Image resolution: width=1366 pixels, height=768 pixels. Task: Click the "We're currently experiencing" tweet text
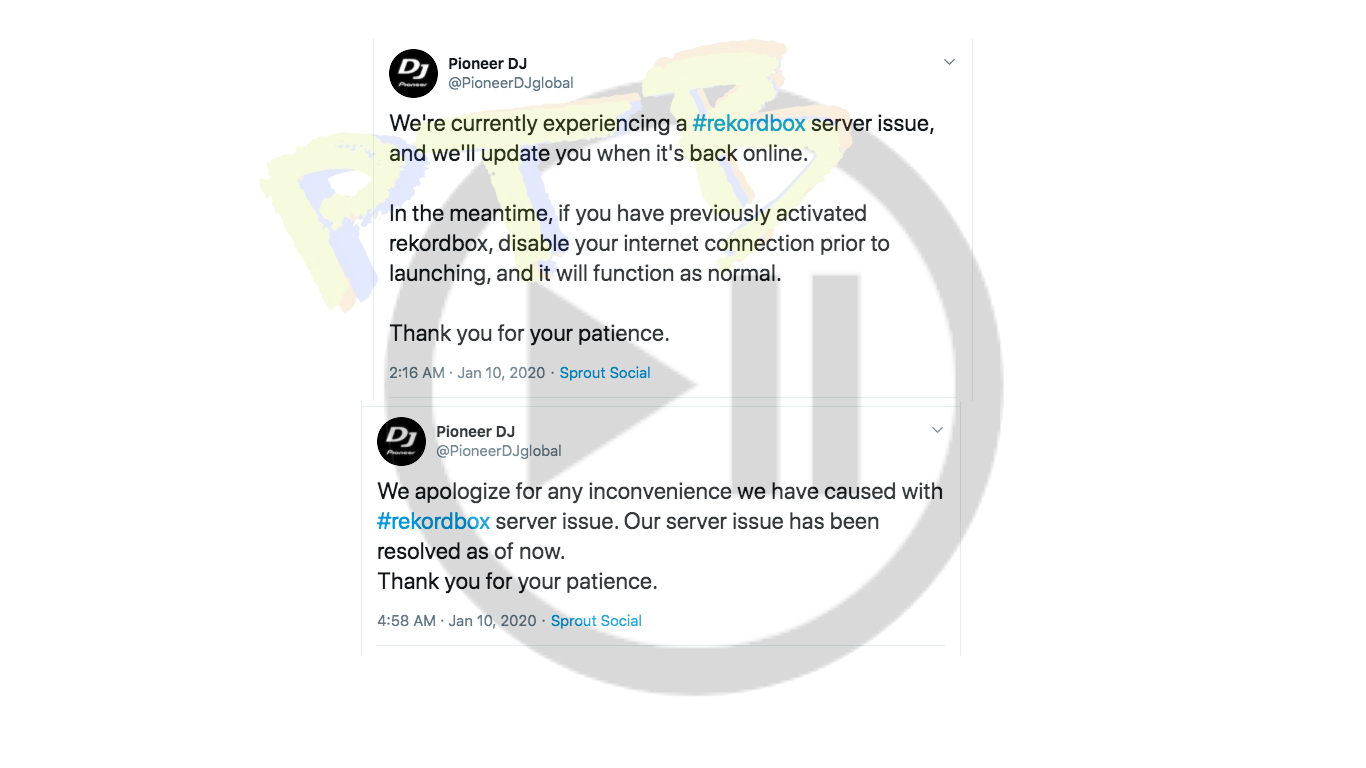662,139
